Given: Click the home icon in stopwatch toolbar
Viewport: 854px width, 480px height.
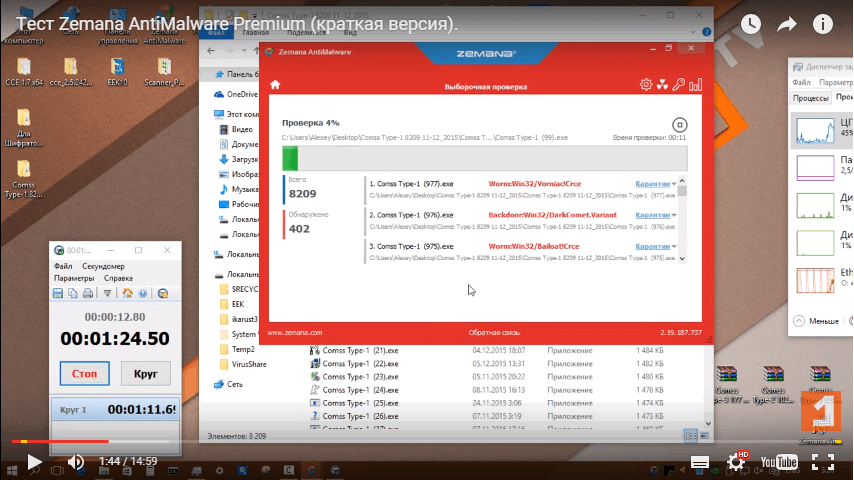Looking at the screenshot, I should click(127, 293).
